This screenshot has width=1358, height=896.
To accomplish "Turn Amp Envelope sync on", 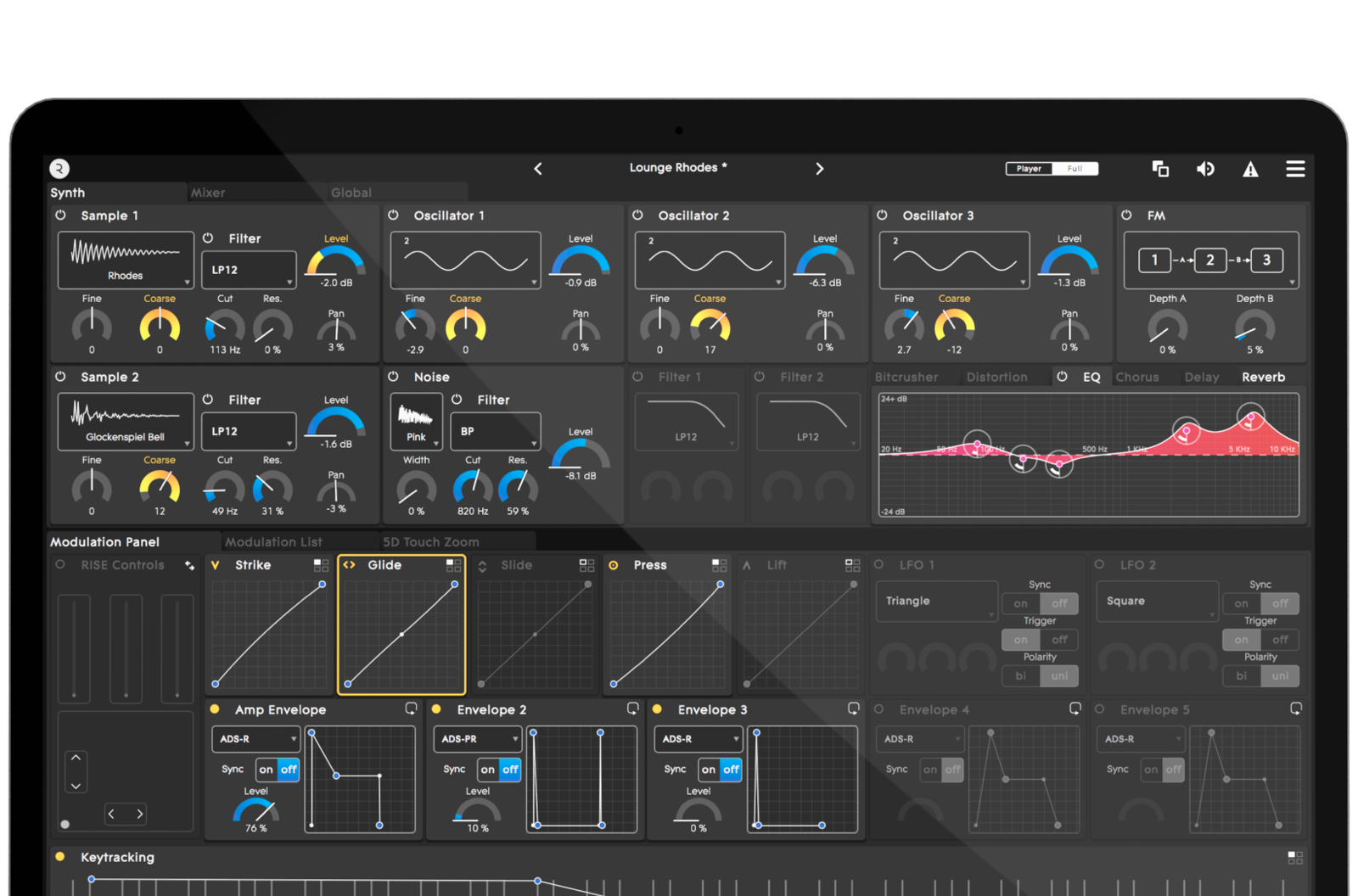I will (x=267, y=770).
